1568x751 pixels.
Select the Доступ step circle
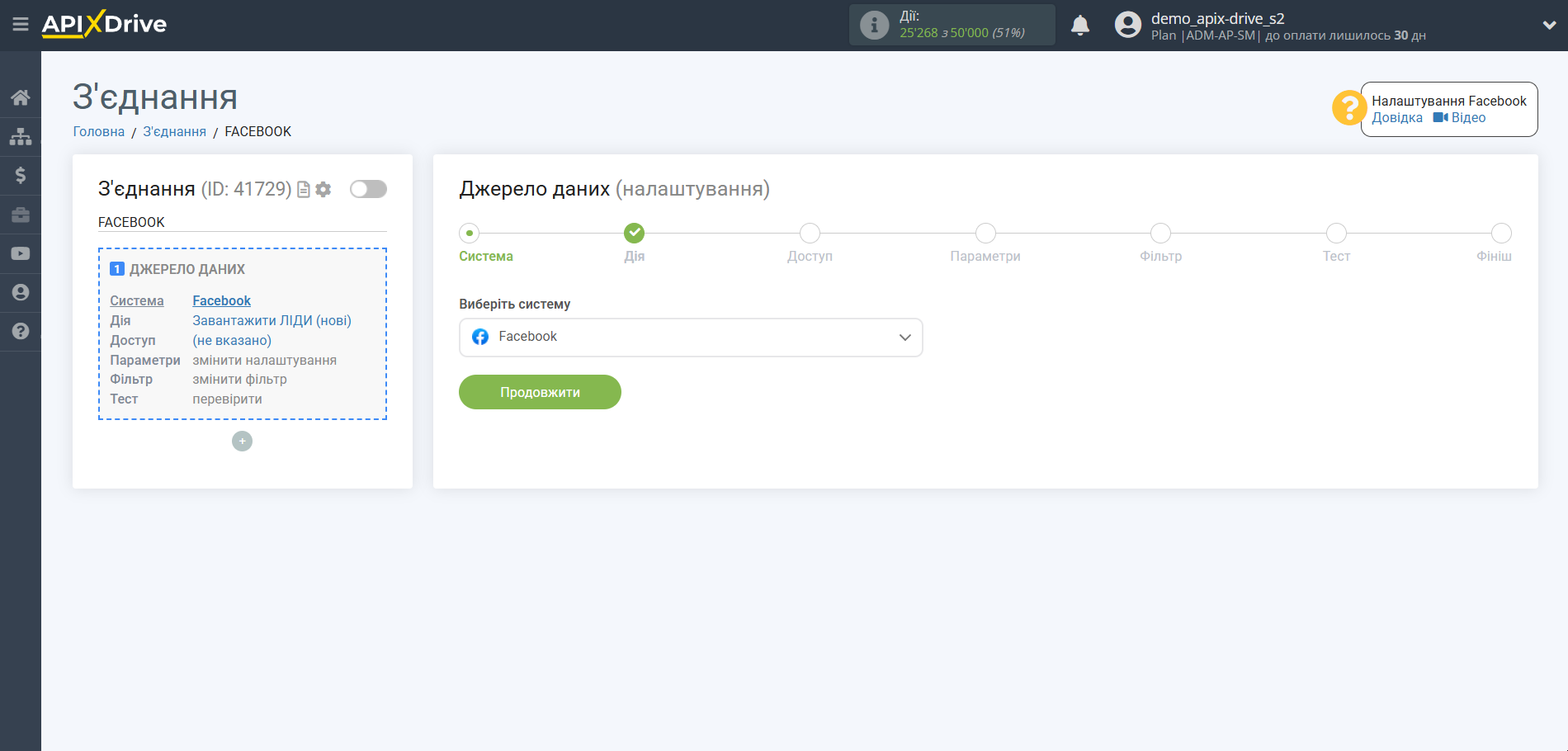pos(810,234)
